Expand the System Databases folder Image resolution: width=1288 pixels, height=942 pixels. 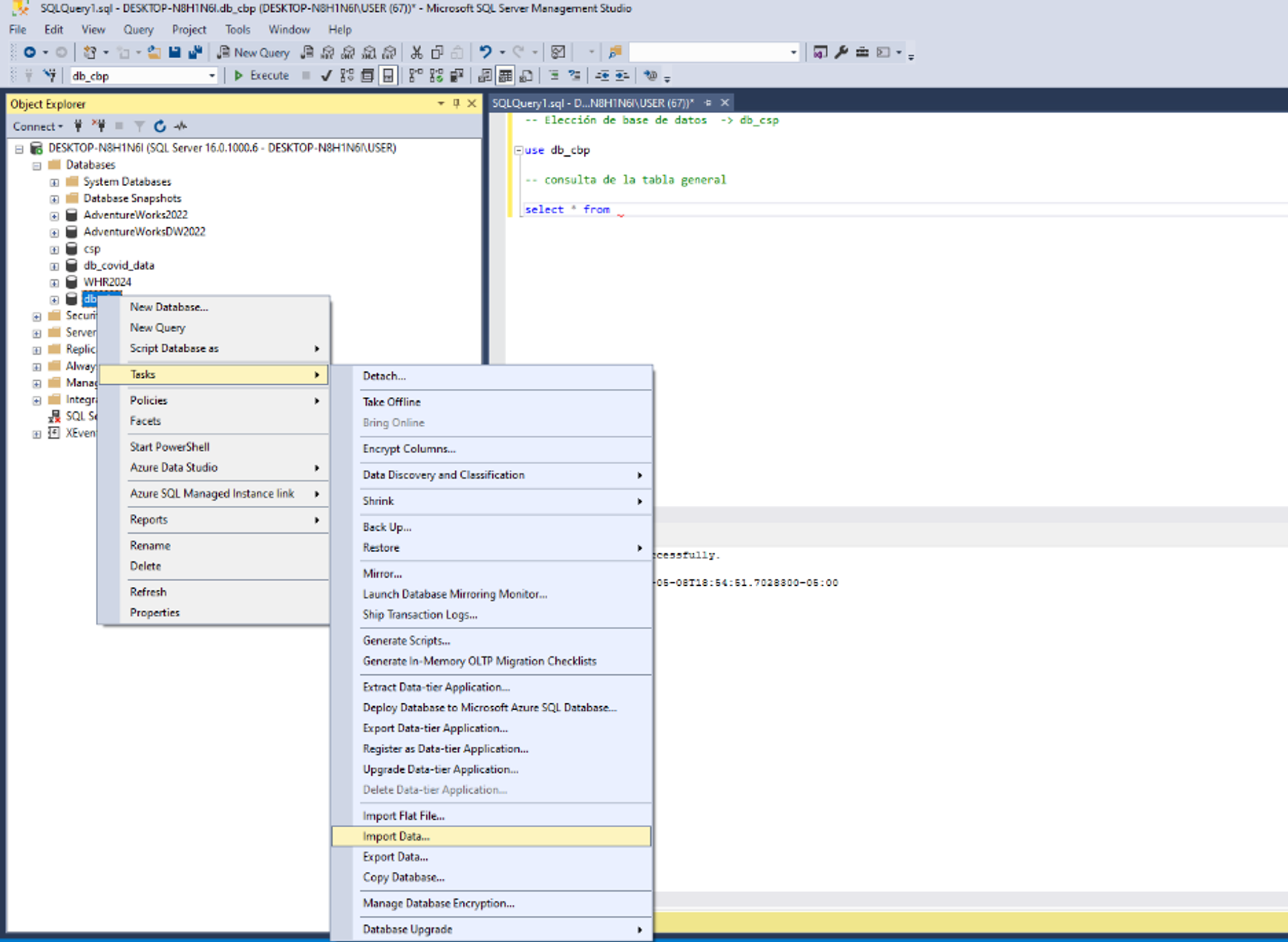tap(54, 183)
